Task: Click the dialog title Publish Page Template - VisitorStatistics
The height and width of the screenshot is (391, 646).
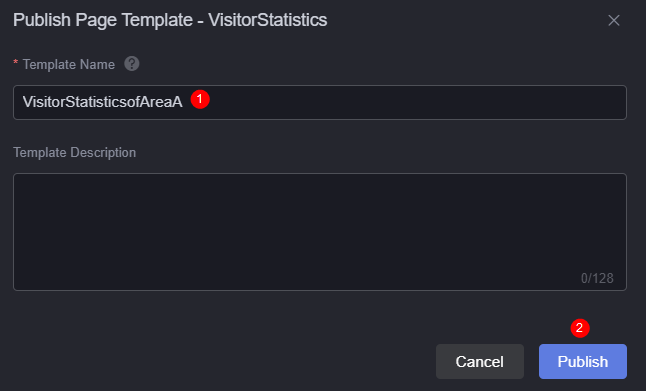Action: [x=170, y=20]
